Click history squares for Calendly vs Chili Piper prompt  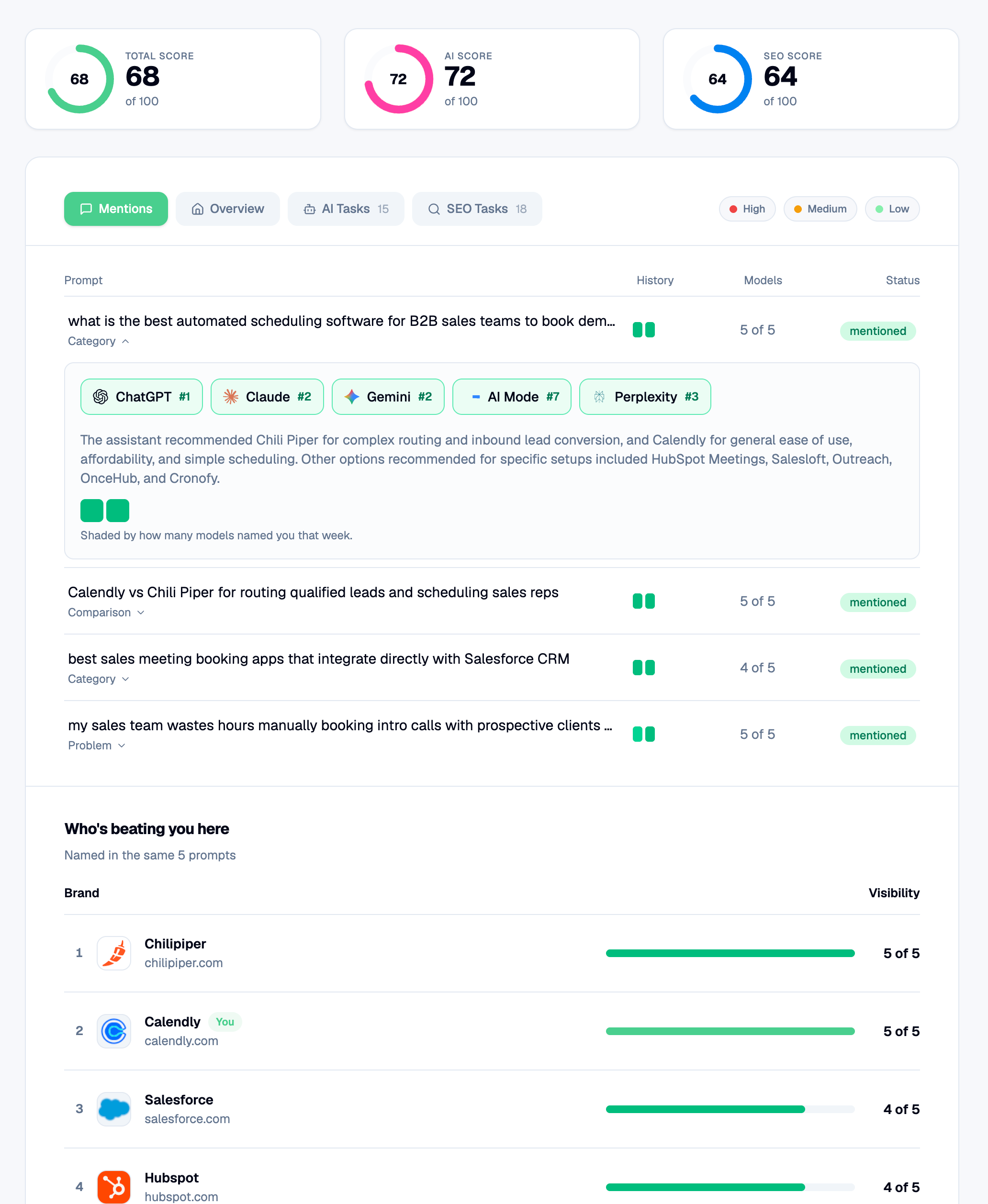point(644,602)
